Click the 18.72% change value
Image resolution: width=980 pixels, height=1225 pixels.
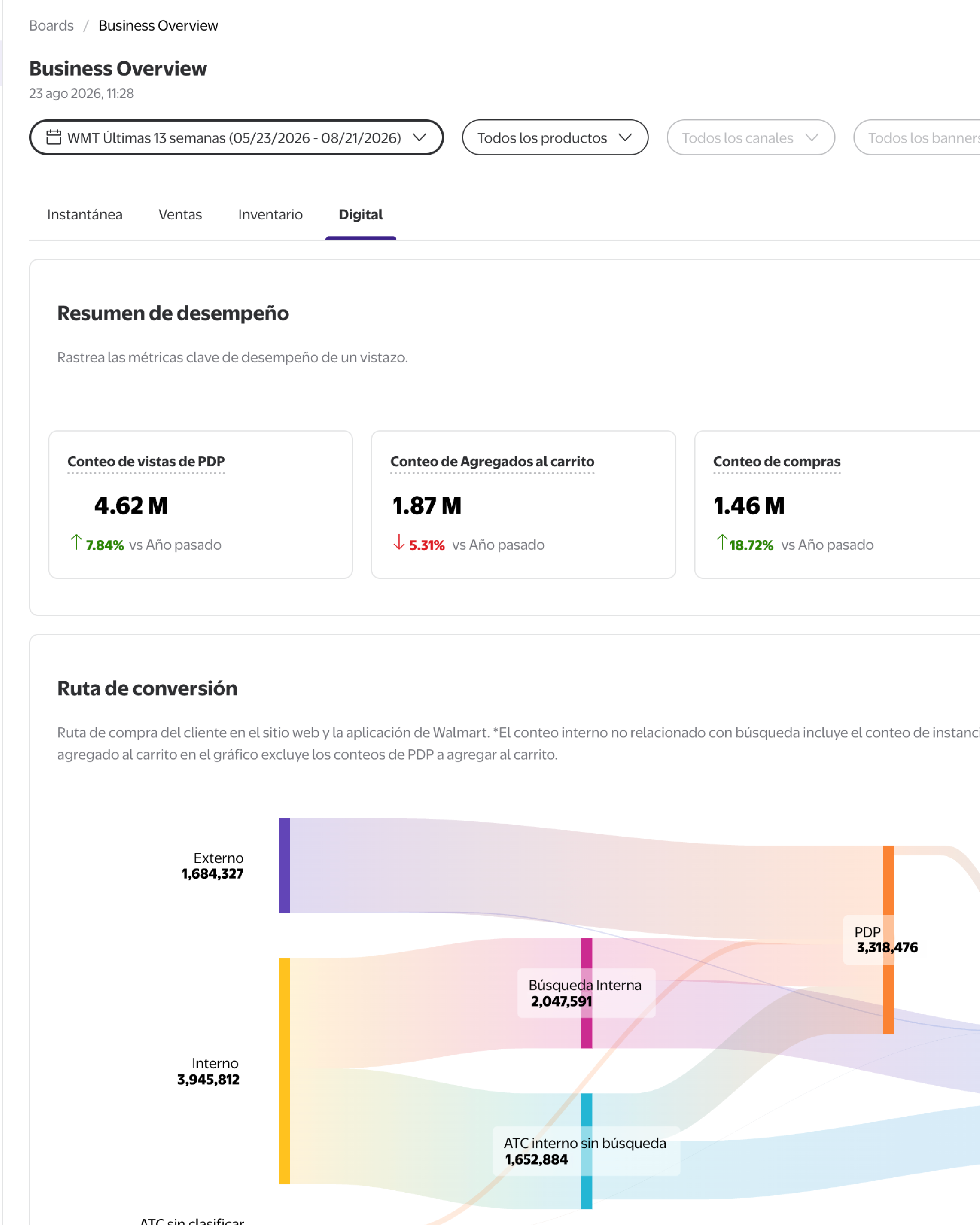(x=751, y=545)
